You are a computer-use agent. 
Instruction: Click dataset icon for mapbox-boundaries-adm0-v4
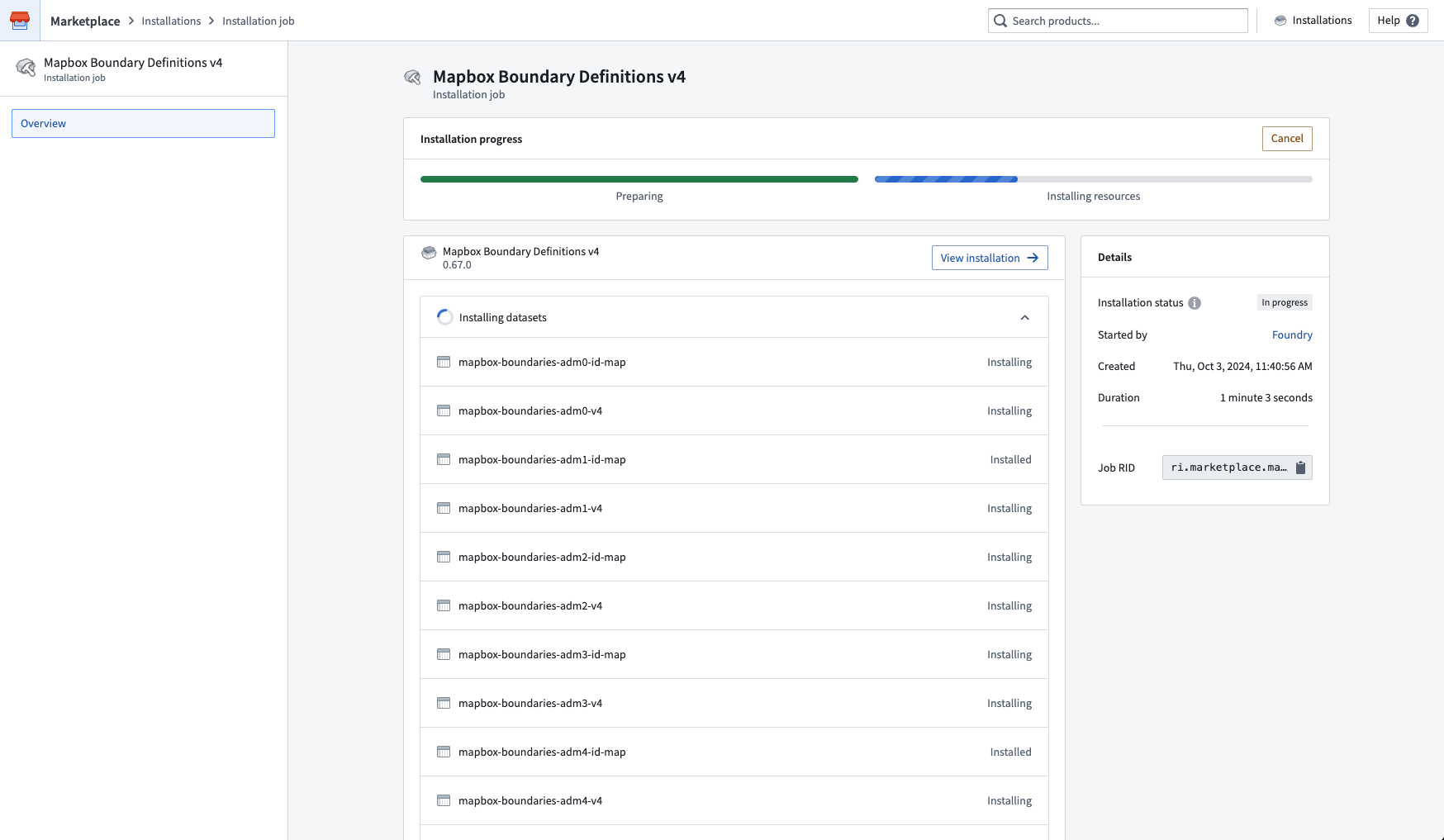click(x=444, y=411)
